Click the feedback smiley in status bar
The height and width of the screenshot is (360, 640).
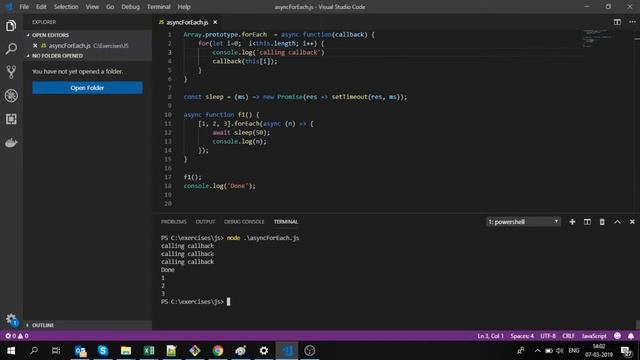tap(617, 336)
